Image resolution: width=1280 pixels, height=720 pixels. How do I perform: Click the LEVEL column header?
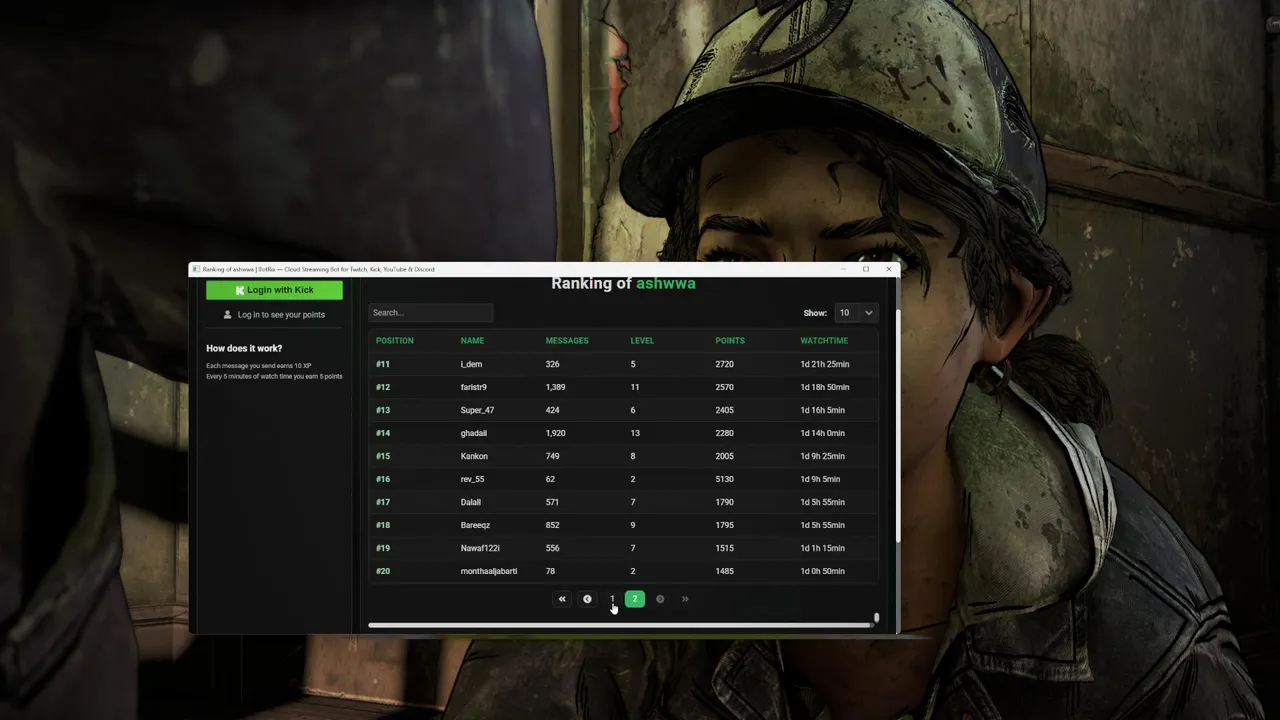(642, 341)
